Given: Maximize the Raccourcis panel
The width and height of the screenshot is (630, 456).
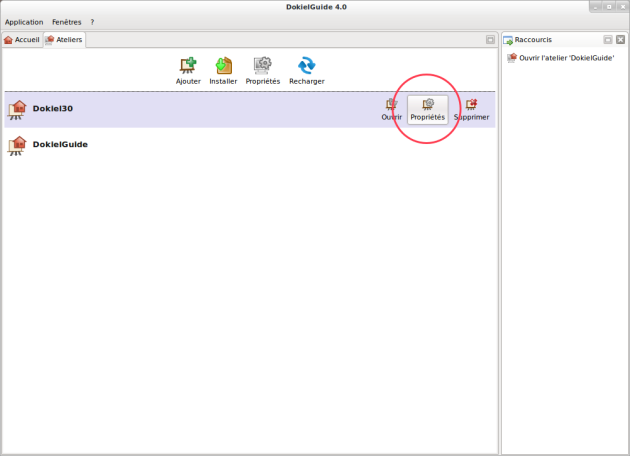Looking at the screenshot, I should click(x=607, y=40).
